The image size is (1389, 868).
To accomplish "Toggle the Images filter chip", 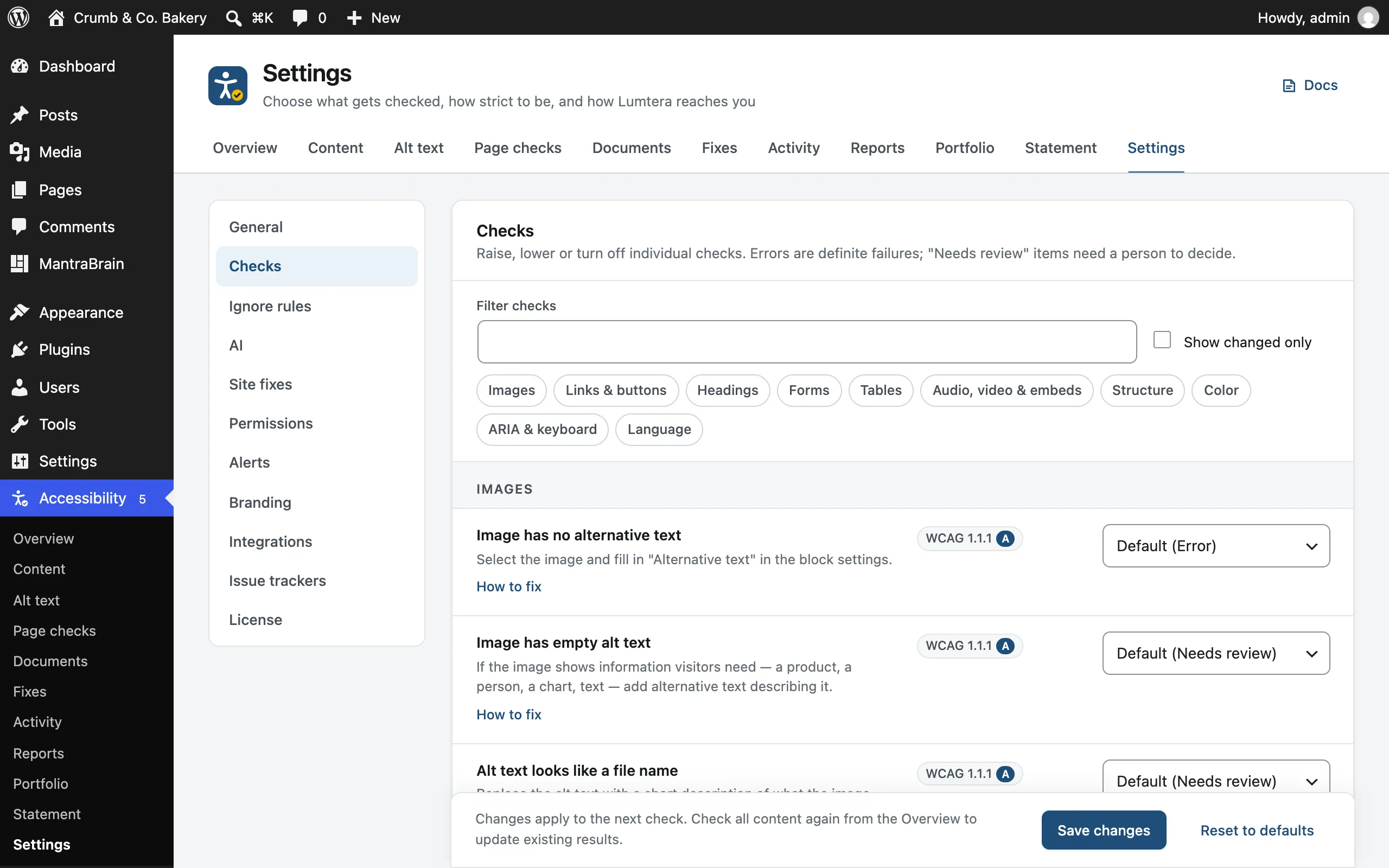I will (512, 391).
